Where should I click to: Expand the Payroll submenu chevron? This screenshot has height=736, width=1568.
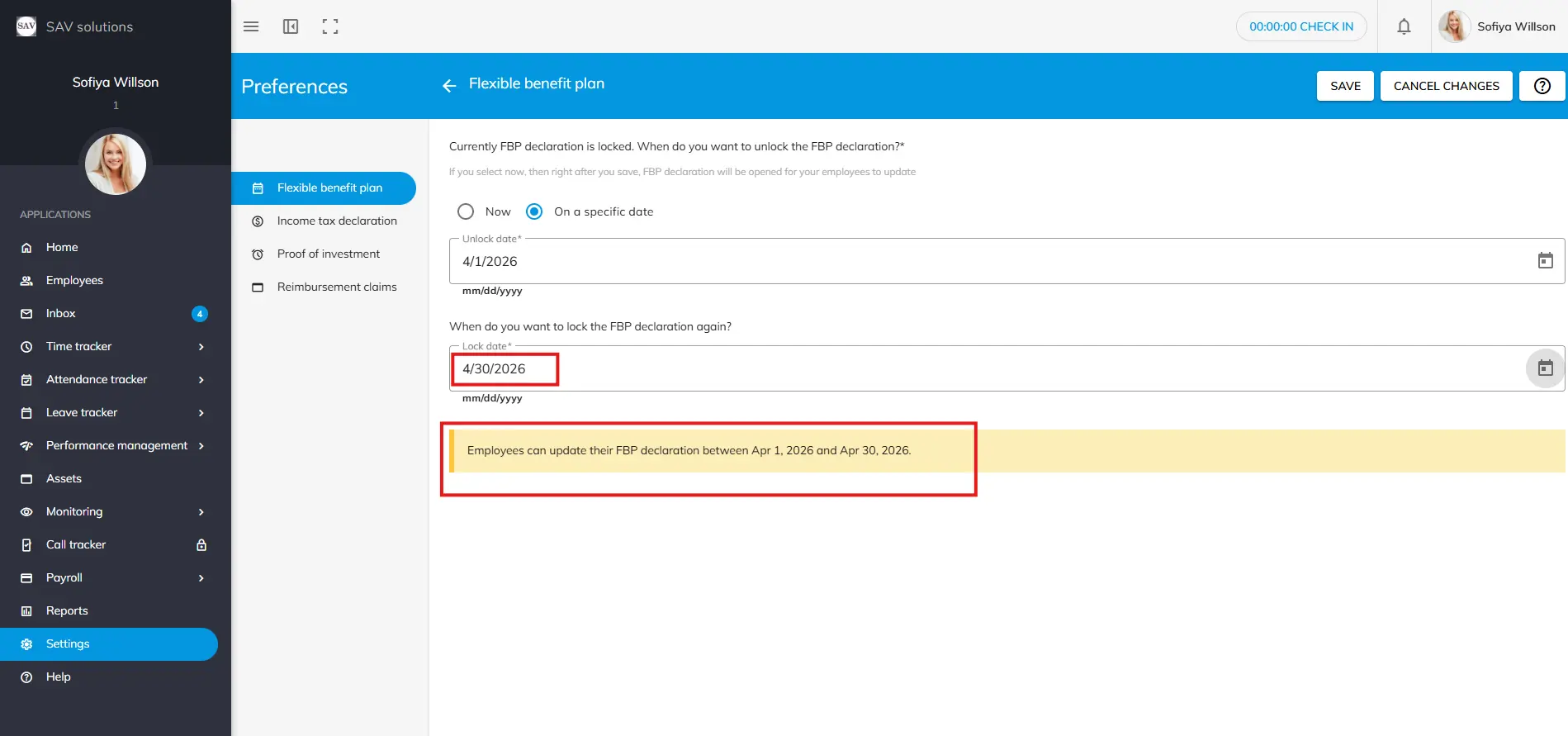201,577
